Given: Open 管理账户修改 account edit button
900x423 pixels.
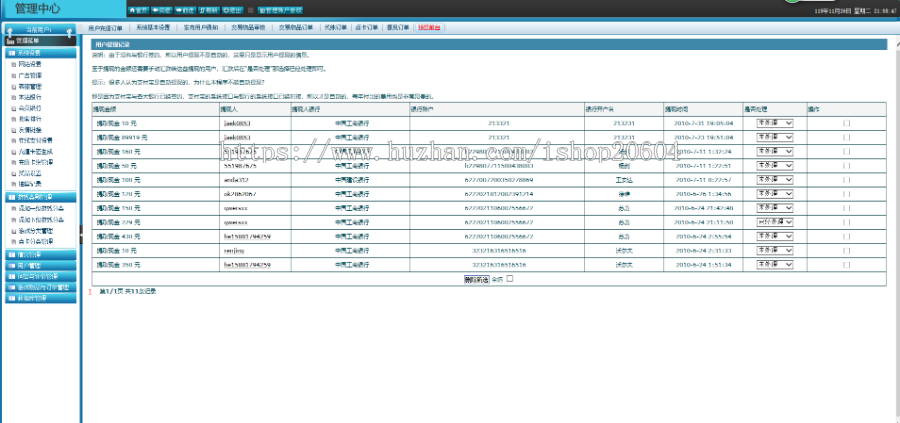Looking at the screenshot, I should click(280, 10).
